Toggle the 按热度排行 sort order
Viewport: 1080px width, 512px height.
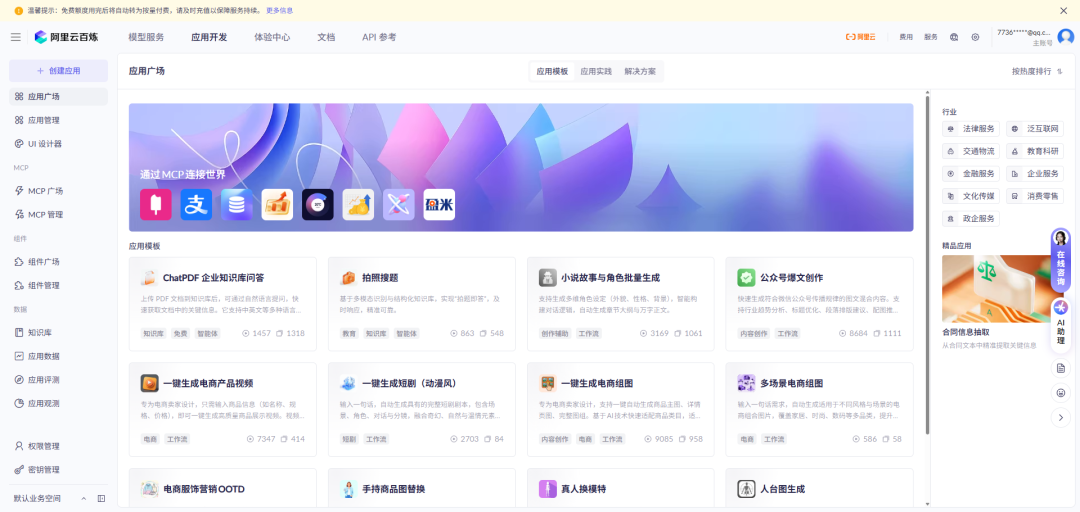pyautogui.click(x=1037, y=71)
